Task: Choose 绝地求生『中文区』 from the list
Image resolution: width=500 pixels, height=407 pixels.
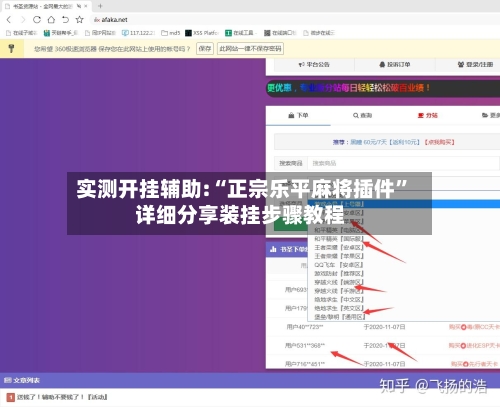Action: [339, 299]
